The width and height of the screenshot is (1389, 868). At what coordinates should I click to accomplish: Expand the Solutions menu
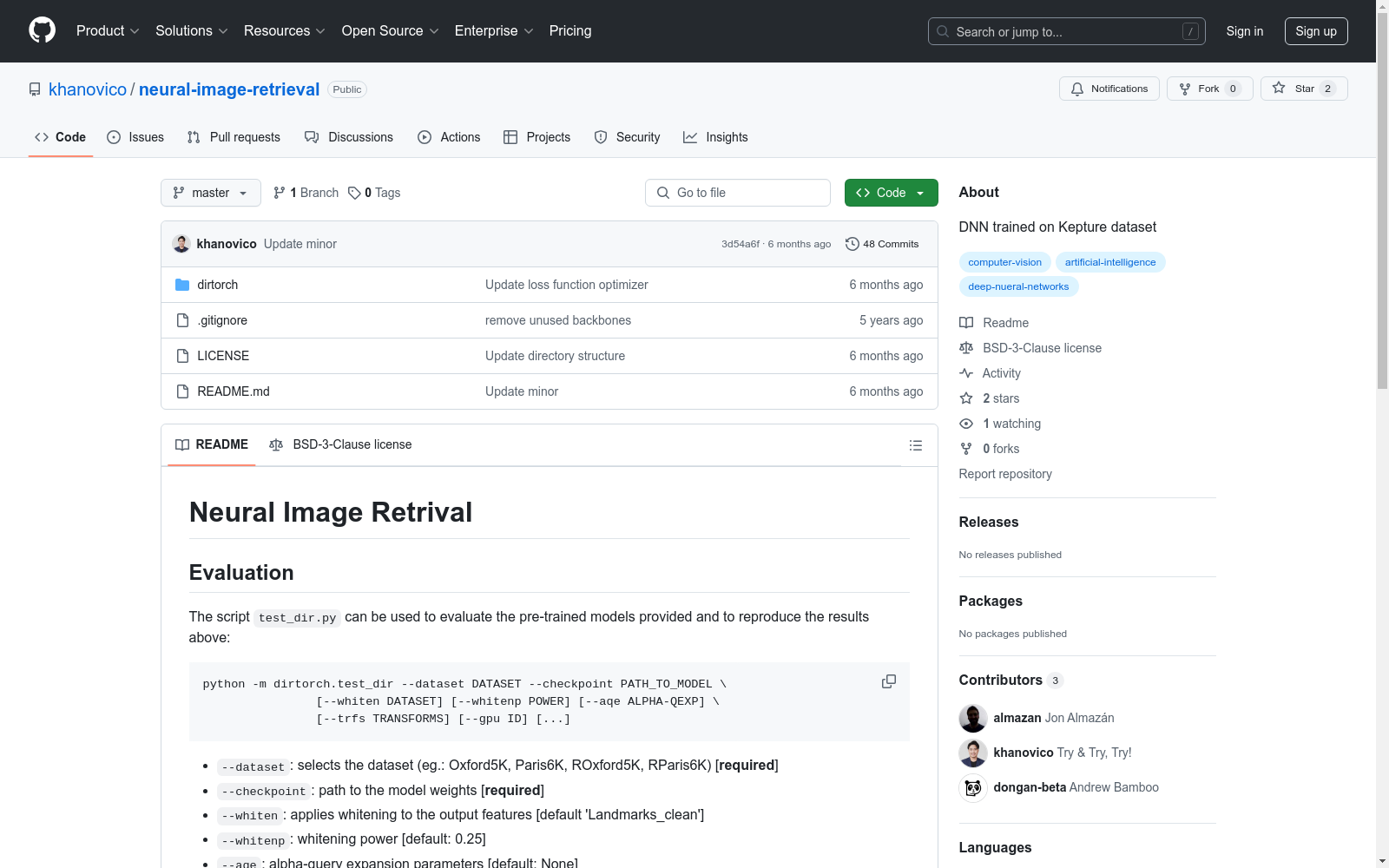tap(192, 31)
